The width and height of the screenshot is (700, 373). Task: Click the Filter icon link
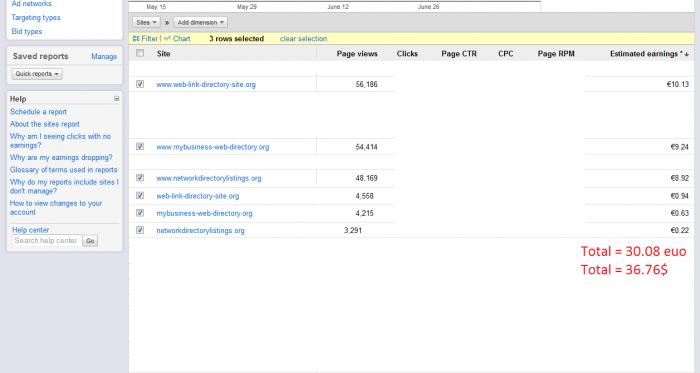(146, 39)
